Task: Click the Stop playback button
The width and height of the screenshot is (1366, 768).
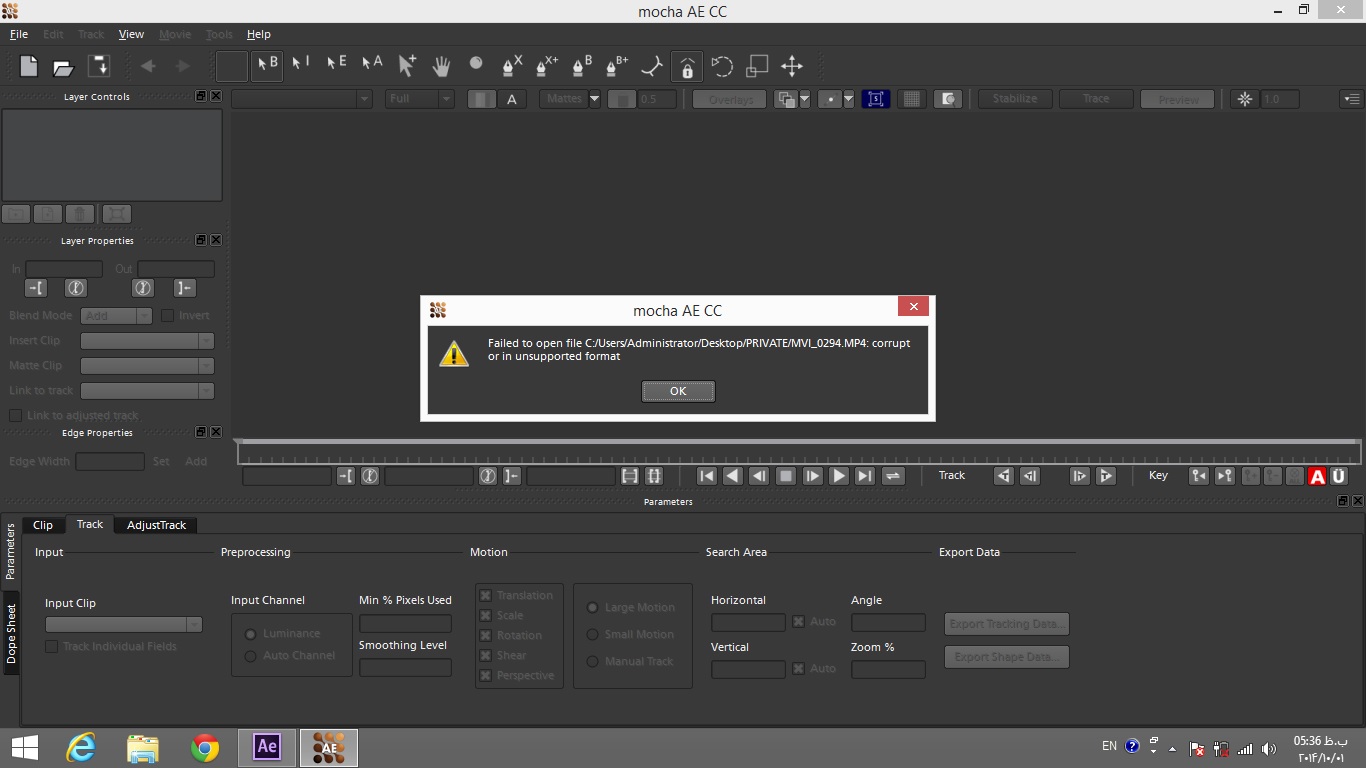Action: (786, 476)
